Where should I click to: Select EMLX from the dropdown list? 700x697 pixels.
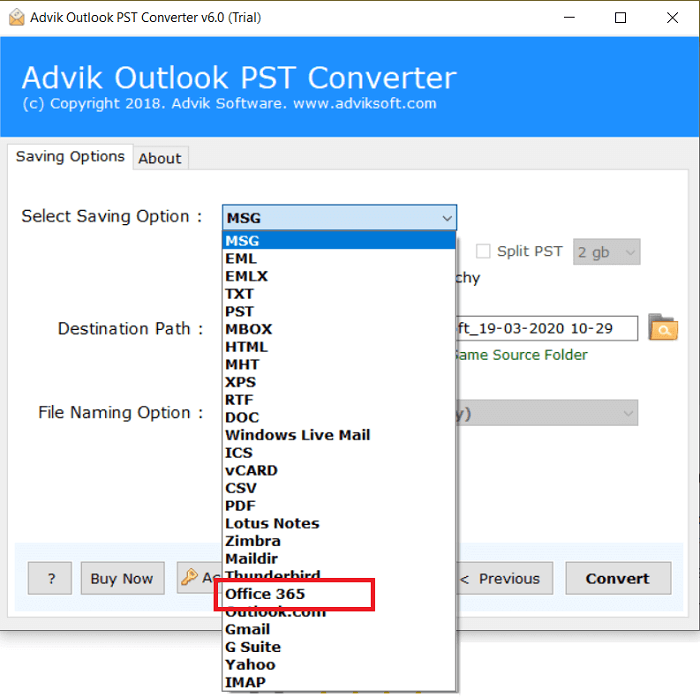coord(339,276)
